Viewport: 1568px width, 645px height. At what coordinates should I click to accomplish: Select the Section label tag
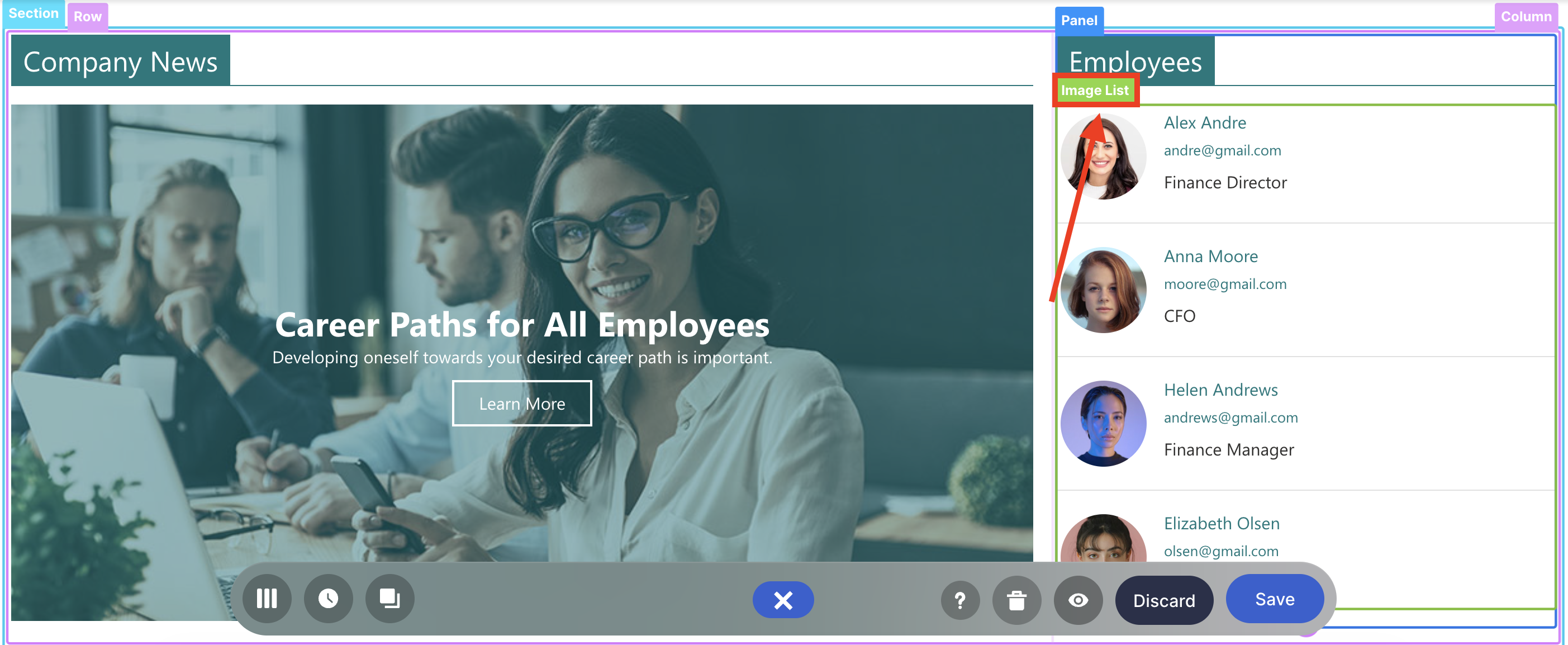click(34, 13)
